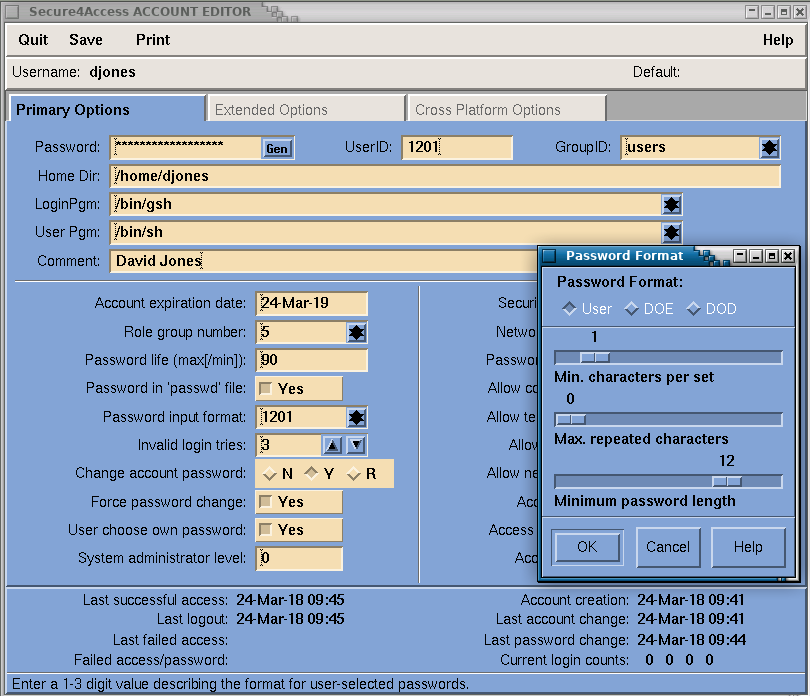Minimize the Password Format dialog window
This screenshot has height=696, width=810.
[x=756, y=256]
